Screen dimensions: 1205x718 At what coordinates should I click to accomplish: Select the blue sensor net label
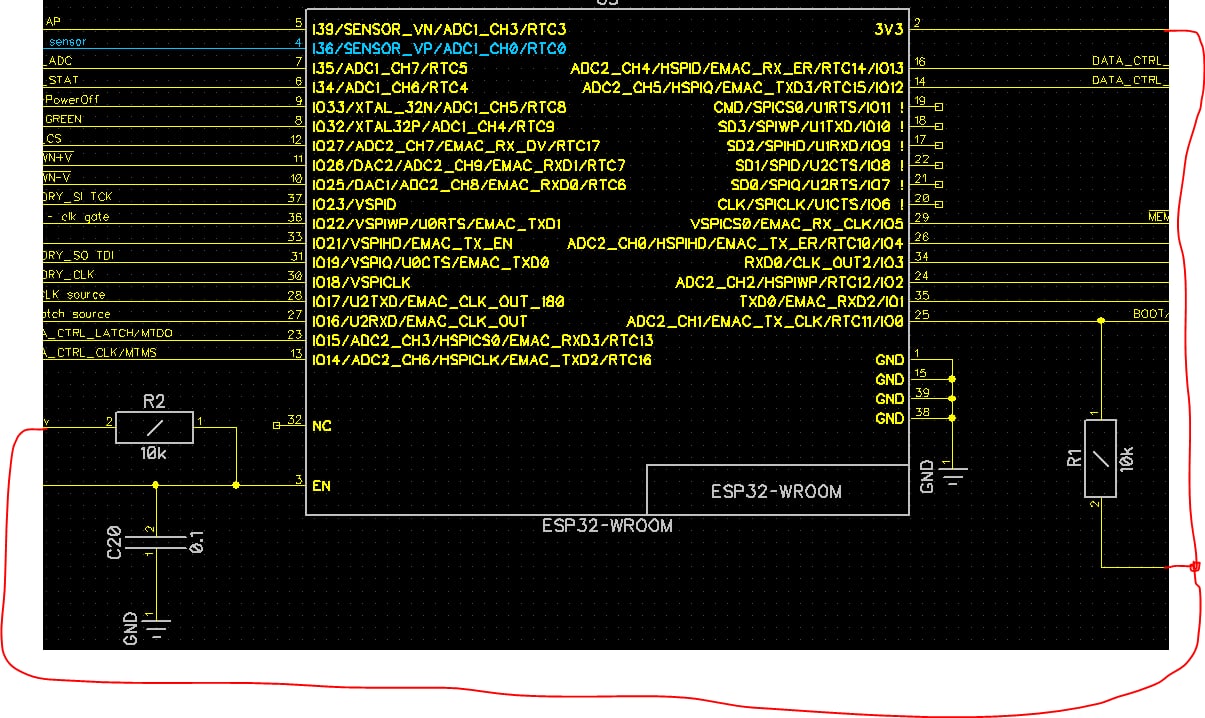pyautogui.click(x=67, y=41)
